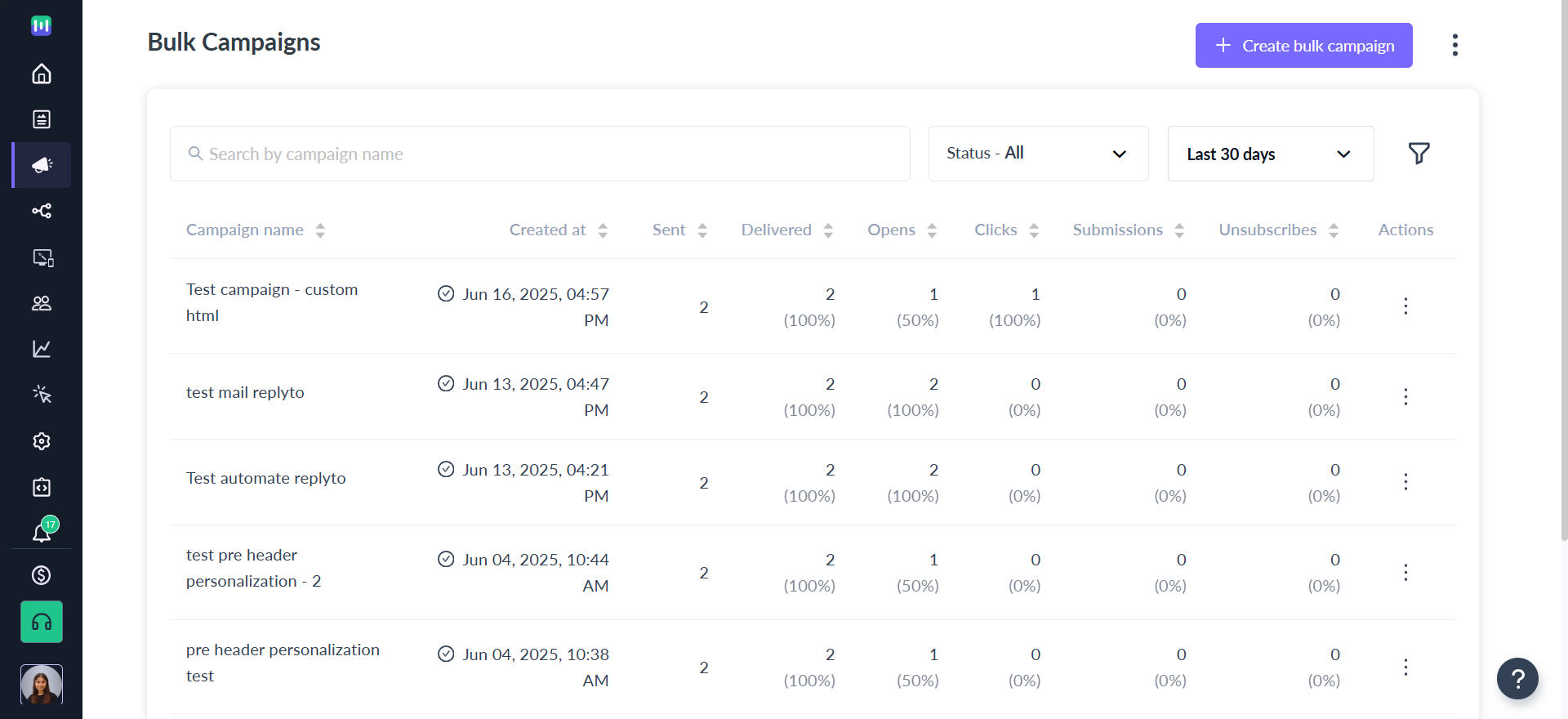1568x719 pixels.
Task: Open actions menu for test pre header personalization - 2
Action: point(1405,573)
